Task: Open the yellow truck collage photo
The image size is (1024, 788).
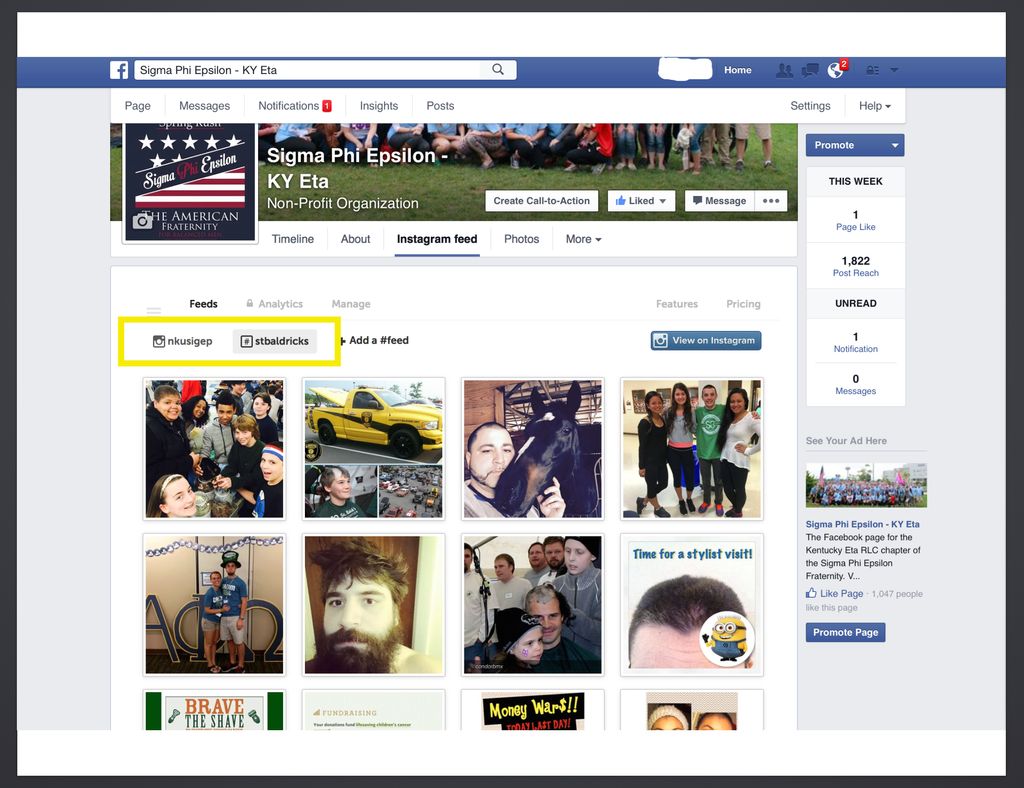Action: coord(374,449)
